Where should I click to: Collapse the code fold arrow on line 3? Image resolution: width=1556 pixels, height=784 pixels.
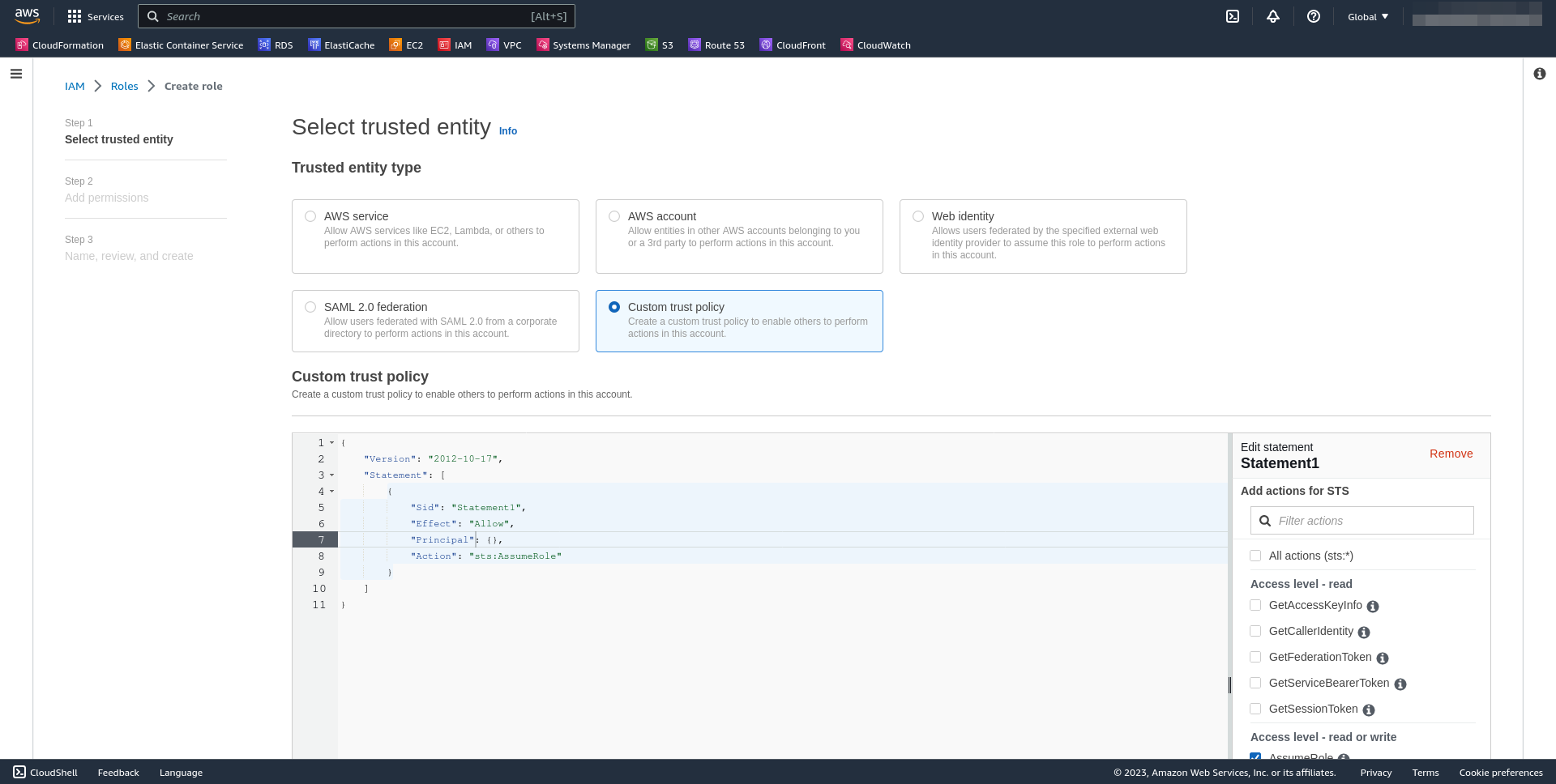(331, 475)
